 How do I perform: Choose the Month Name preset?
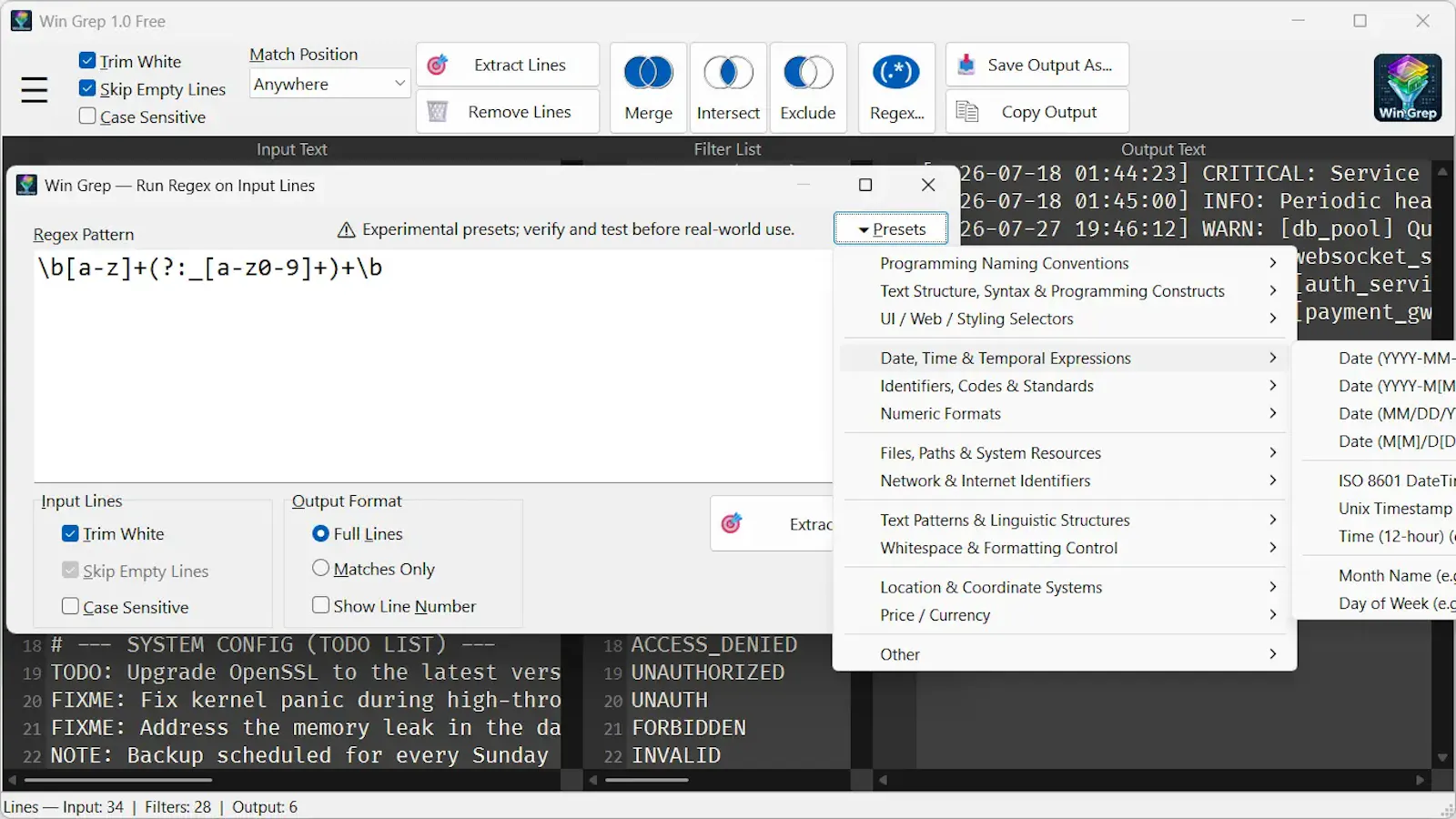click(1379, 576)
